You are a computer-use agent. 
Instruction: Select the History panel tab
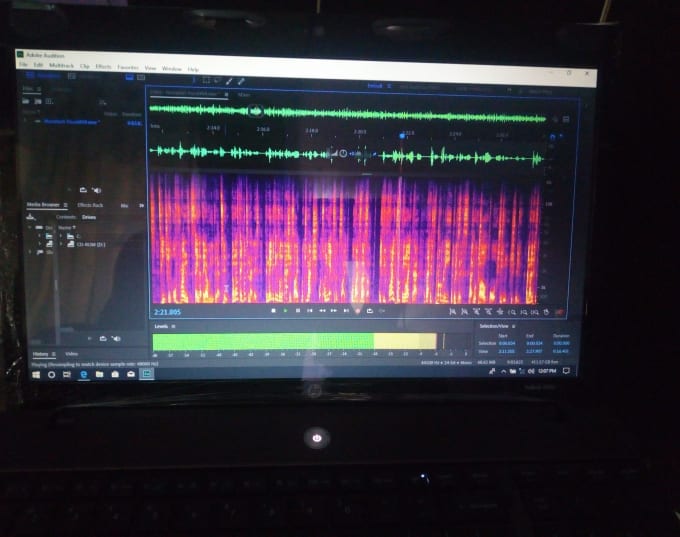point(40,354)
